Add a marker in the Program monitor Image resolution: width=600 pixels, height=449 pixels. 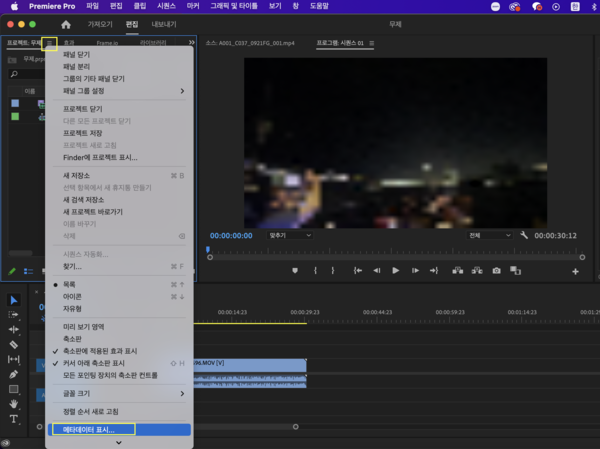295,270
